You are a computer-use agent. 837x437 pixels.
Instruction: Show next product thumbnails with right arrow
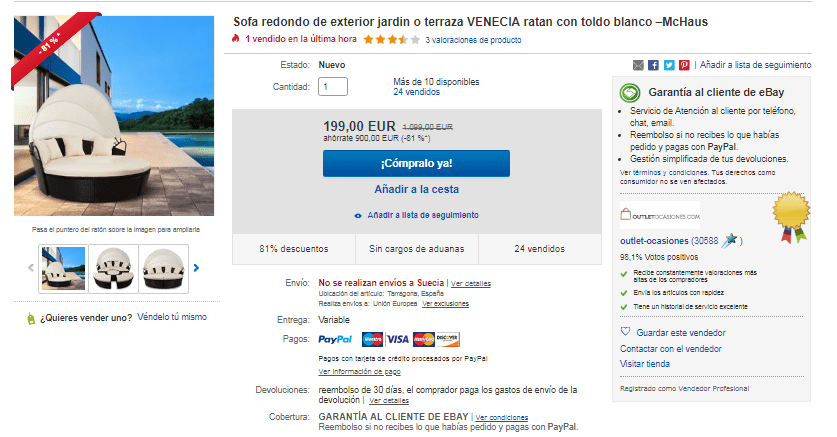click(x=196, y=268)
